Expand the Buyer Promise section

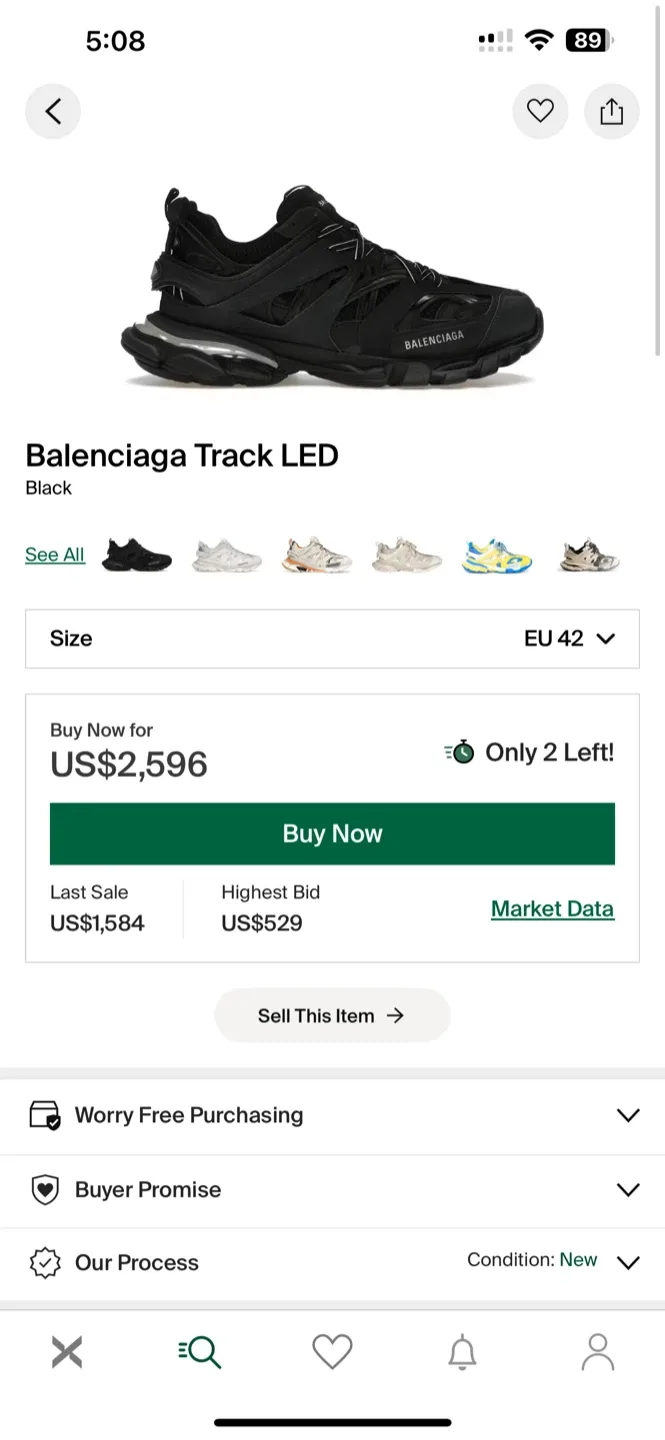click(x=628, y=1190)
